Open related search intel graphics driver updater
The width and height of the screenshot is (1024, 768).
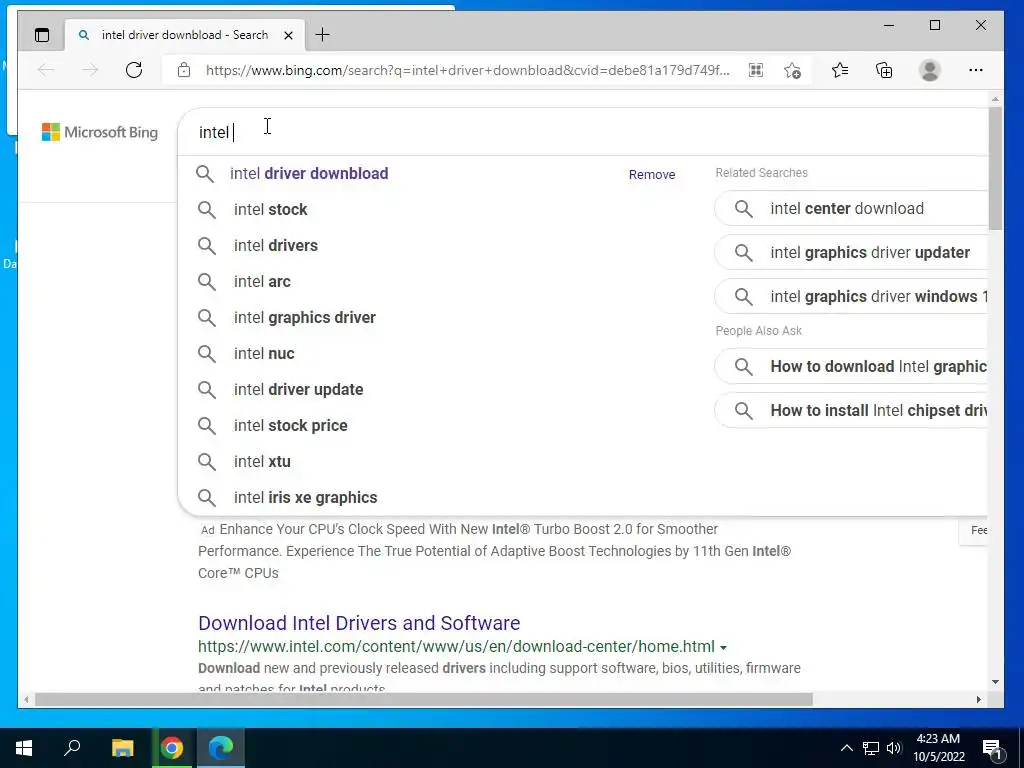pyautogui.click(x=851, y=252)
